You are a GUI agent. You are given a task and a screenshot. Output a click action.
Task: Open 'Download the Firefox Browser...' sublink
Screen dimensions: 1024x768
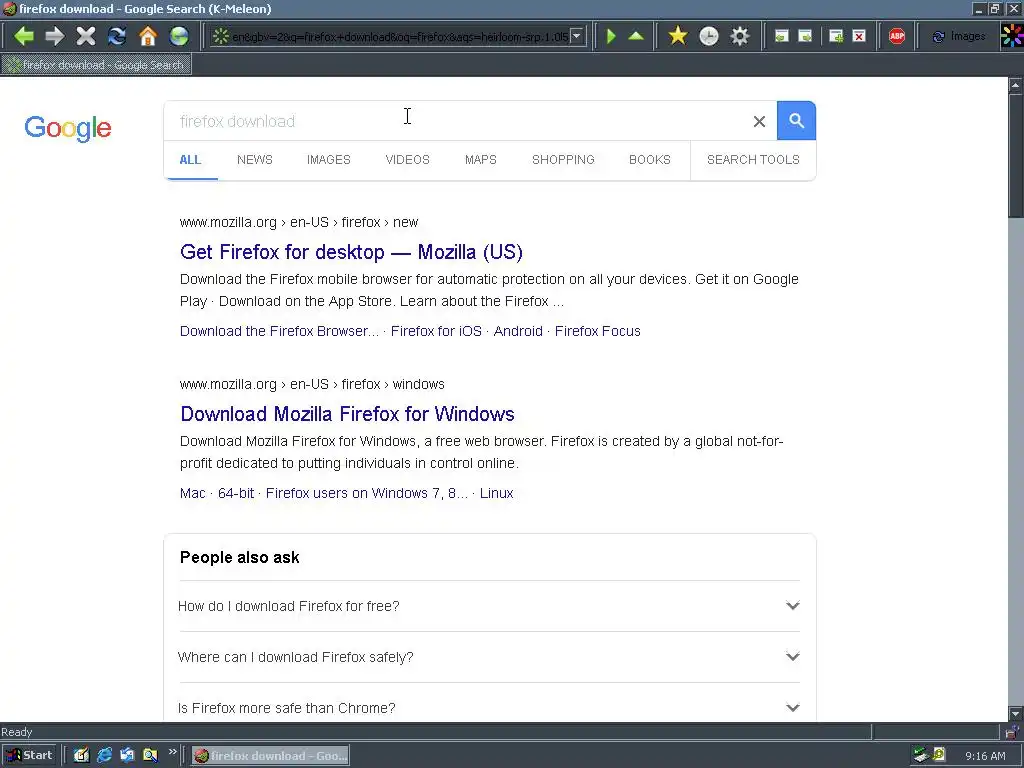pyautogui.click(x=280, y=331)
